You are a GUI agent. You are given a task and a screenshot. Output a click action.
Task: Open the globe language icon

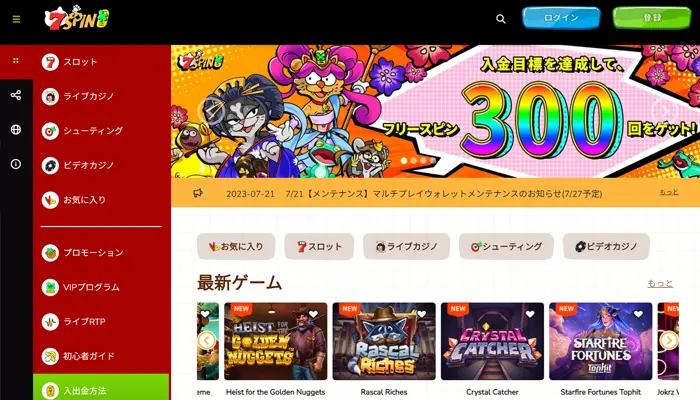coord(16,129)
